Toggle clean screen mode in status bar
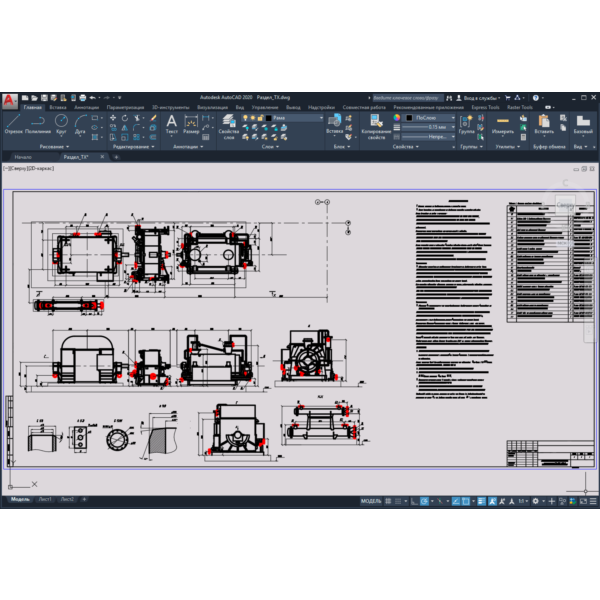Image resolution: width=600 pixels, height=600 pixels. pyautogui.click(x=583, y=501)
